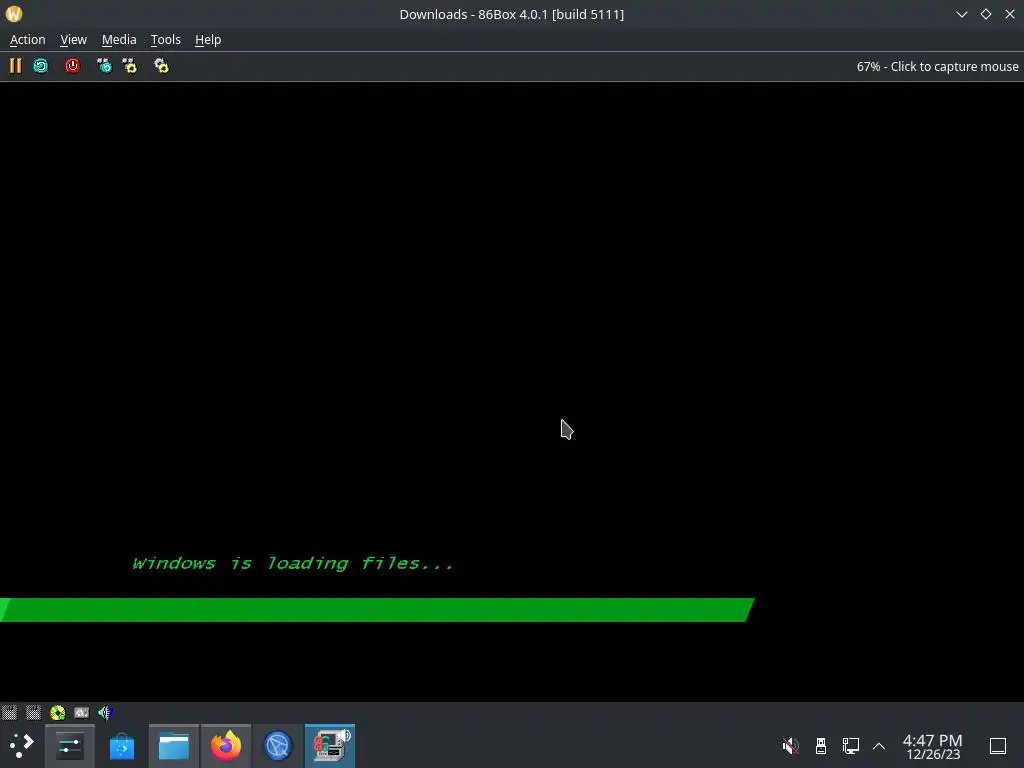Open the removable devices tray icon
1024x768 pixels.
click(821, 746)
